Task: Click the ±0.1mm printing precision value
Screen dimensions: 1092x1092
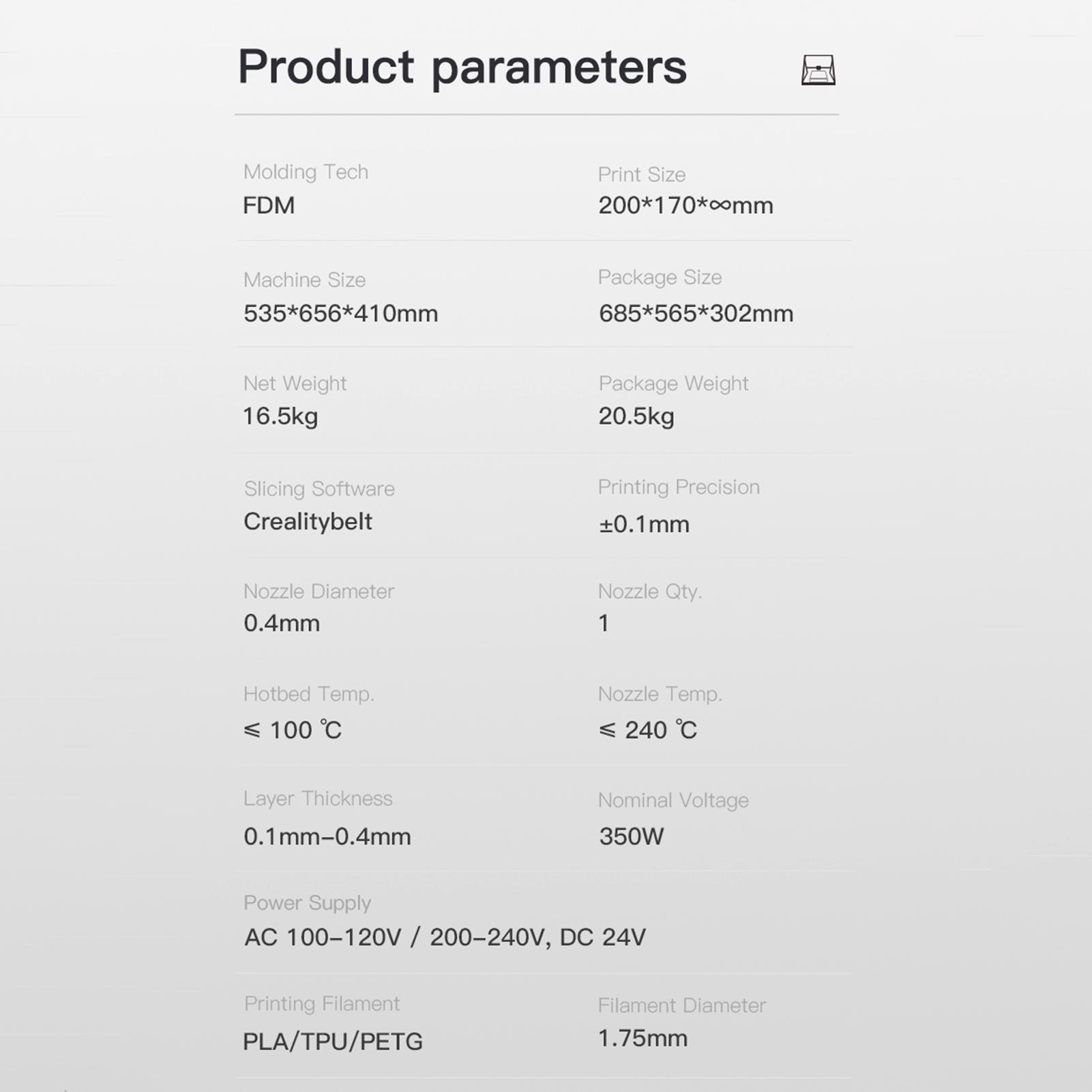Action: pos(644,525)
